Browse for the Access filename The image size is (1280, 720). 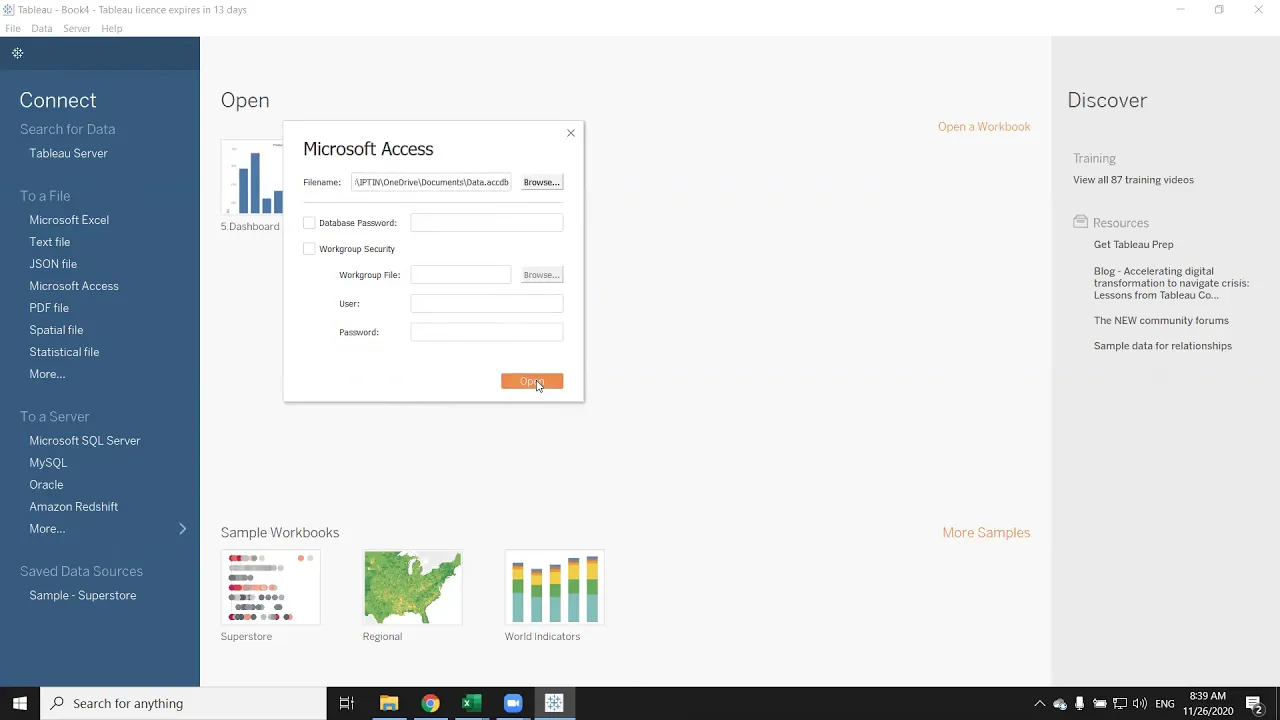tap(541, 182)
